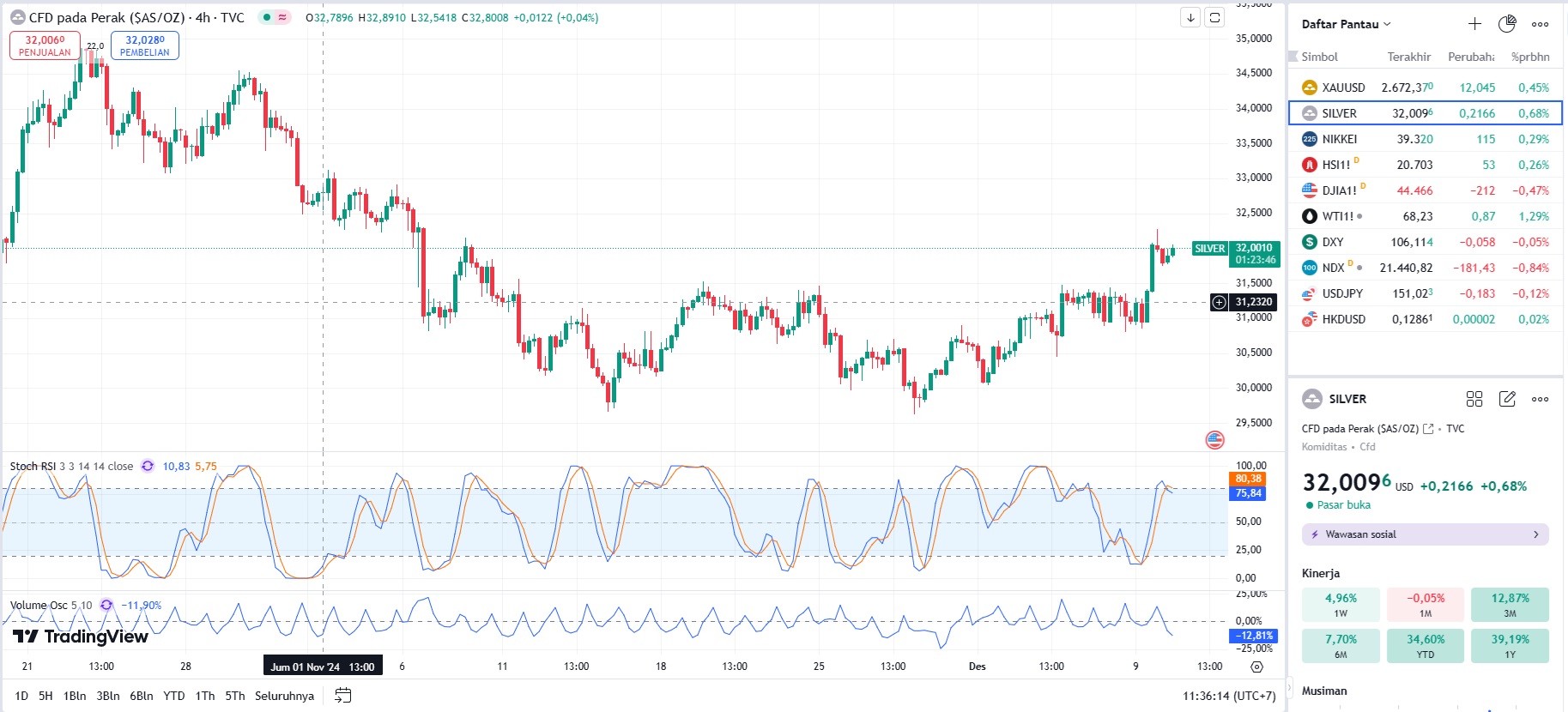
Task: Expand the Wawasan sosial section
Action: [1425, 534]
